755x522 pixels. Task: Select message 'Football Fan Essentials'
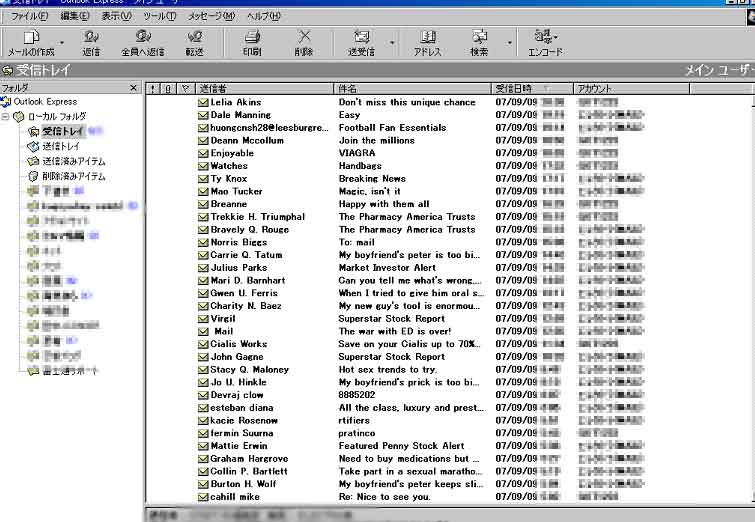pyautogui.click(x=392, y=128)
